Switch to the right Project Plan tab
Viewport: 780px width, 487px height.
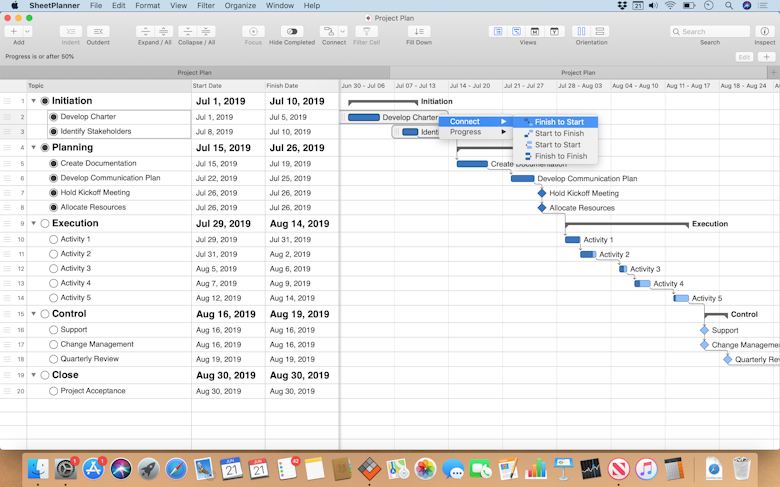pos(578,73)
